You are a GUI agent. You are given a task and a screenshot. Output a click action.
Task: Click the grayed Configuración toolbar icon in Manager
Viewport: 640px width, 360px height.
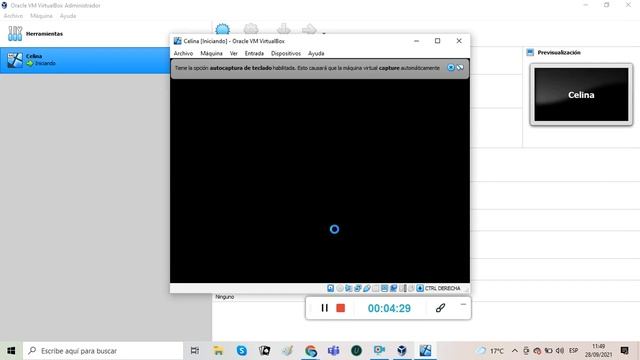[251, 29]
